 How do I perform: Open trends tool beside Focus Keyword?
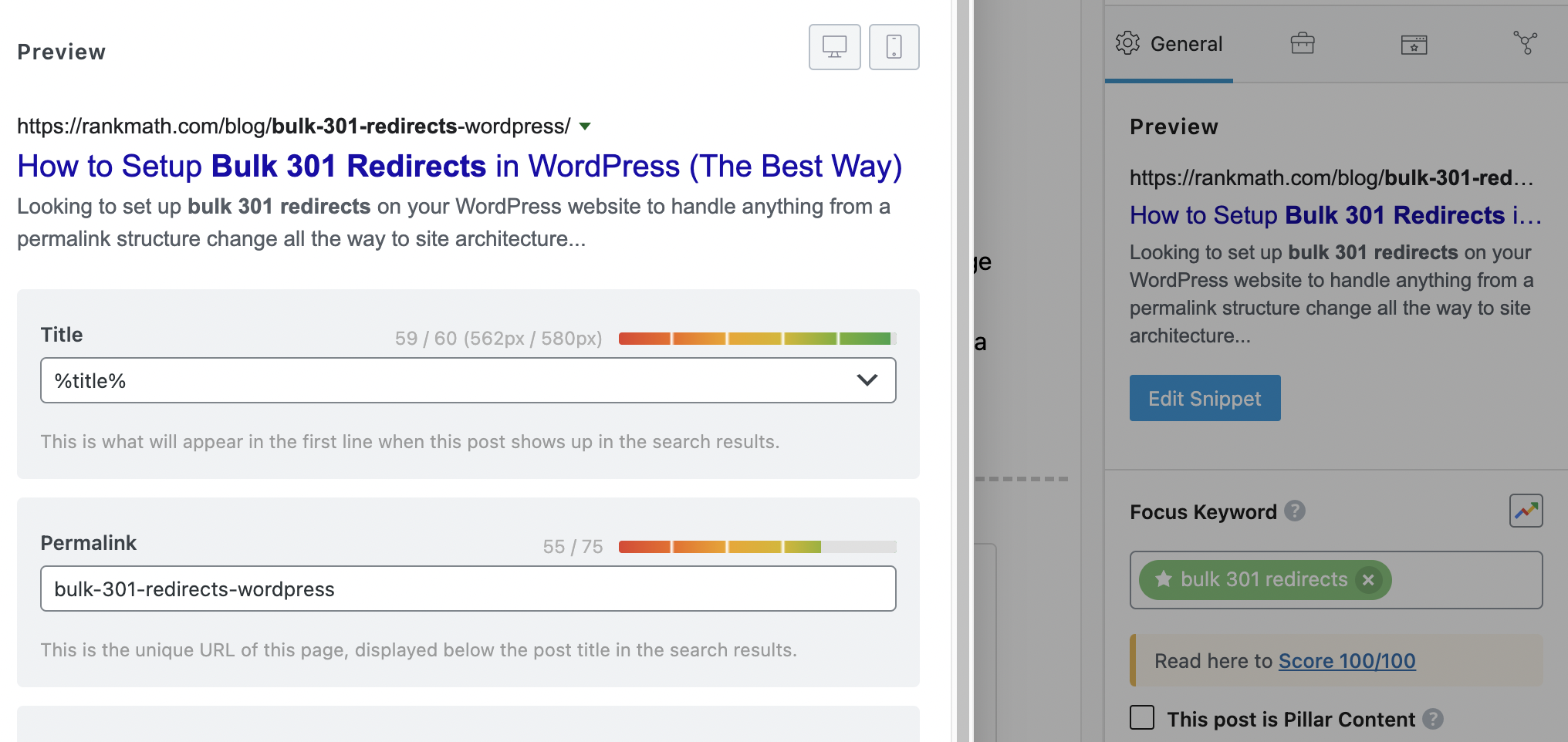point(1526,511)
